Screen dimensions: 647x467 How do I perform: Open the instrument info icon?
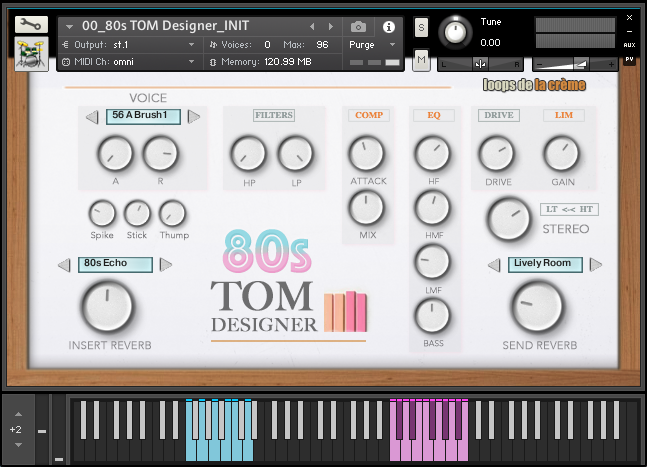pyautogui.click(x=388, y=27)
